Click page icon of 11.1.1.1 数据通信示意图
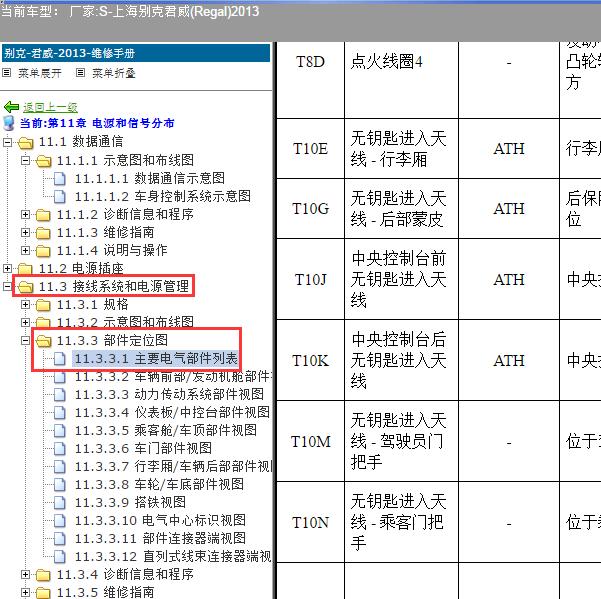The height and width of the screenshot is (599, 601). point(59,179)
